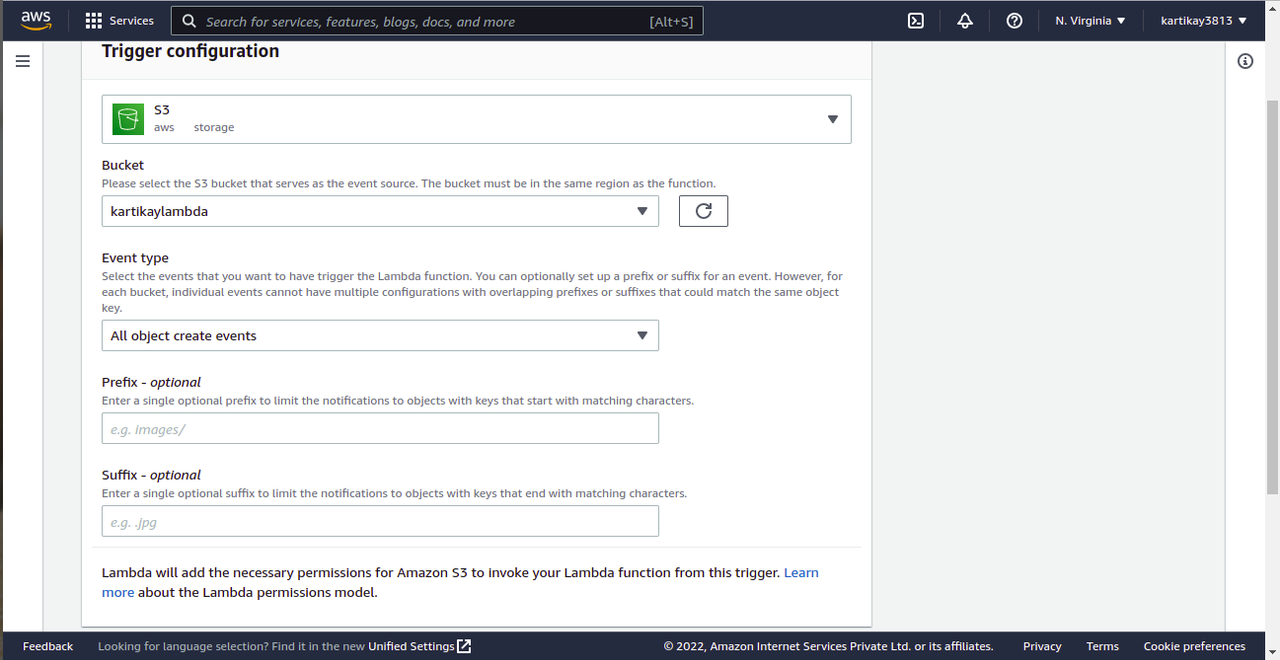Open the notifications bell

[965, 20]
